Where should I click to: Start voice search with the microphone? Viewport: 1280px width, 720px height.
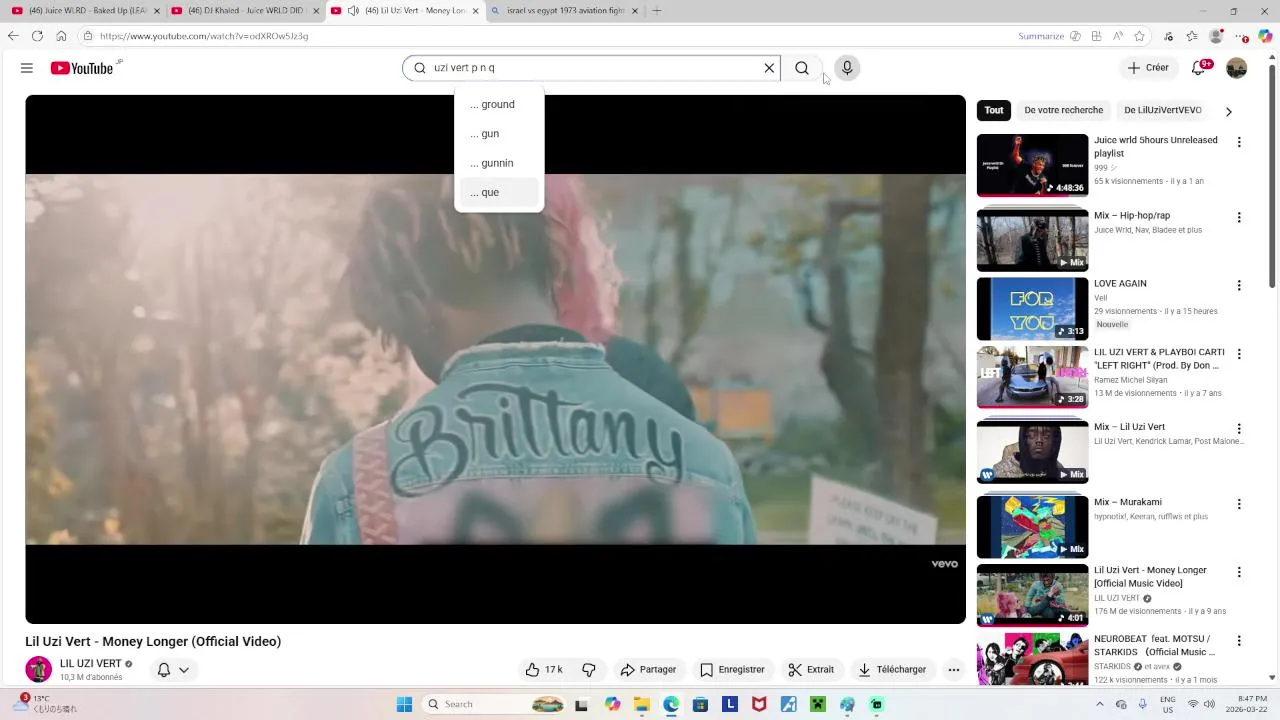847,68
